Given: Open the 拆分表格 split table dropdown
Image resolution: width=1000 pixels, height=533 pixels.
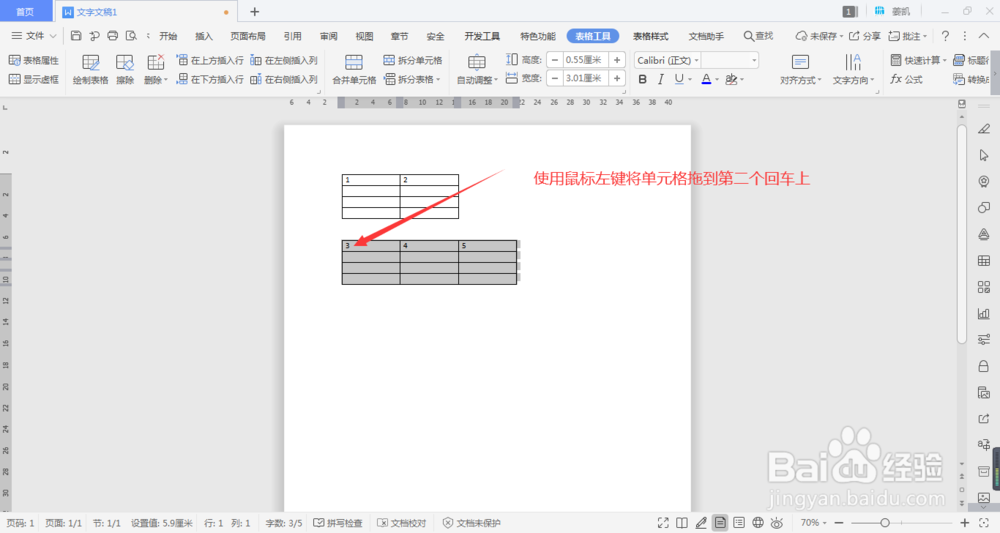Looking at the screenshot, I should click(x=413, y=79).
